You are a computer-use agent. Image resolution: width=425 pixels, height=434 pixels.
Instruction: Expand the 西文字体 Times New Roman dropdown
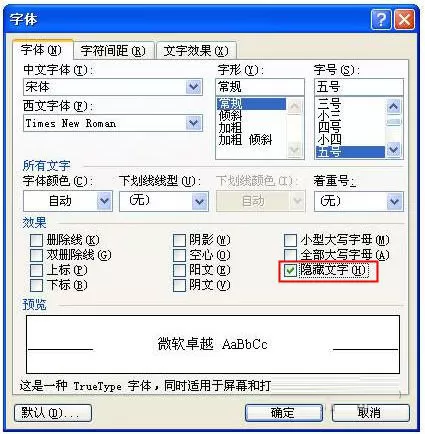tap(194, 123)
